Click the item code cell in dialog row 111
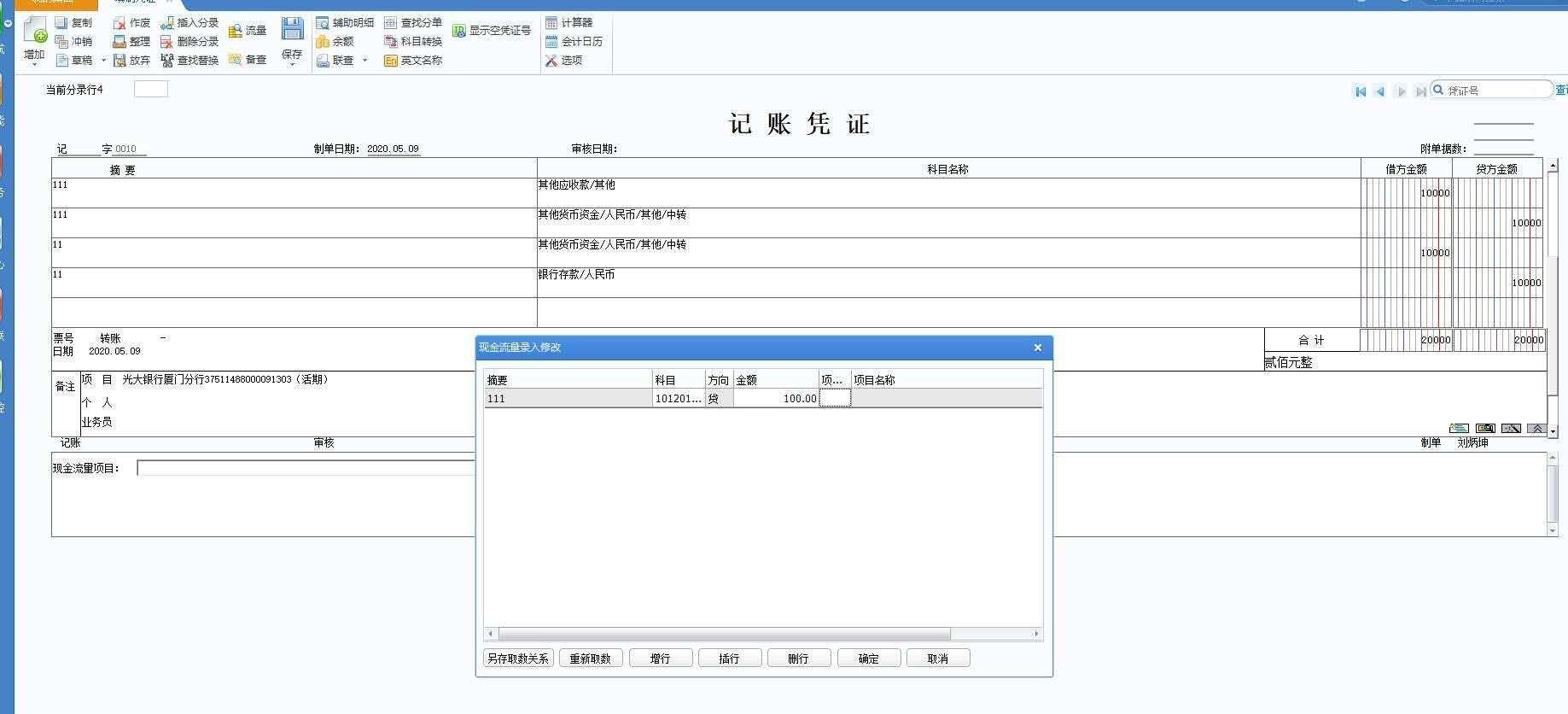This screenshot has width=1568, height=714. [x=835, y=398]
